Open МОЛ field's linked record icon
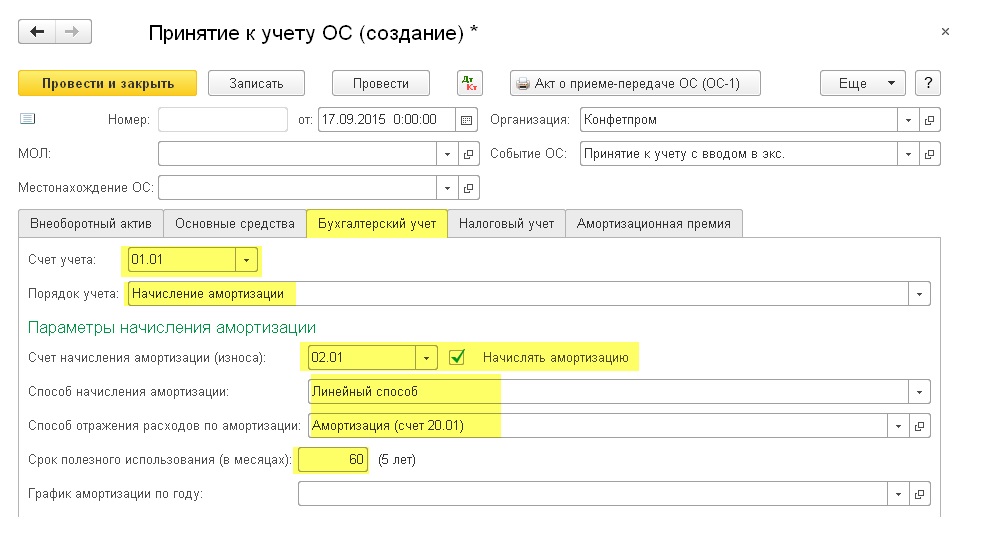Image resolution: width=982 pixels, height=538 pixels. [468, 153]
